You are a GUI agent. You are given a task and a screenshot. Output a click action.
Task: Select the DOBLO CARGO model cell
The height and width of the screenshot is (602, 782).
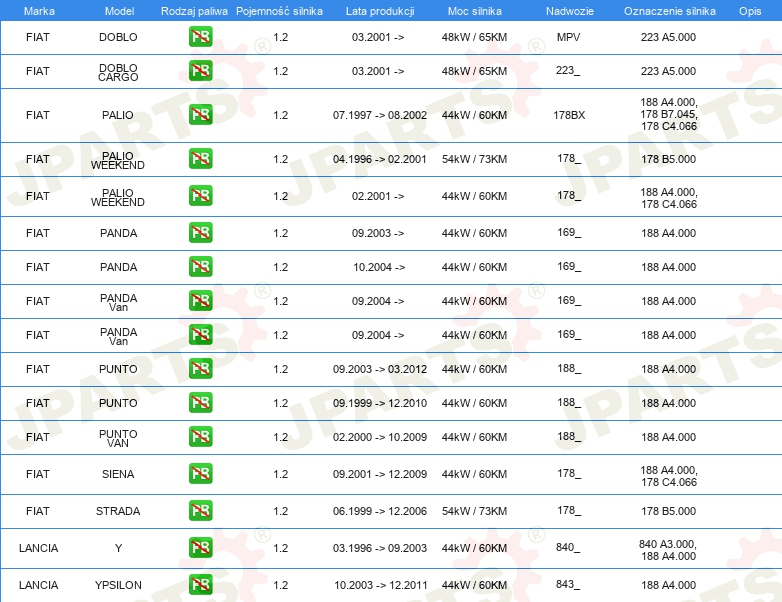118,72
